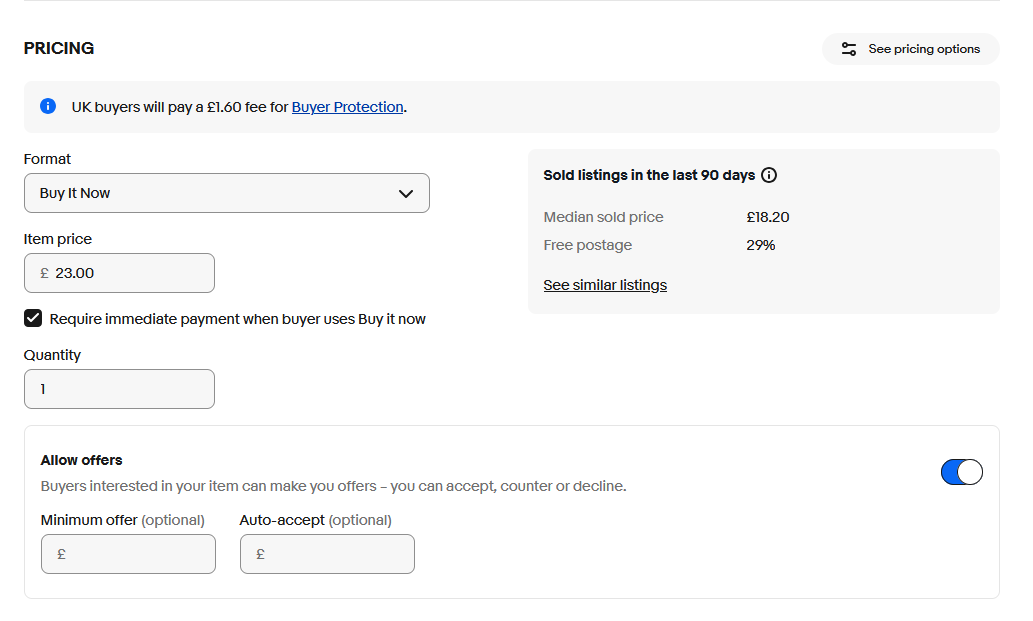Screen dimensions: 1033x621
Task: Tick the Require immediate payment checkbox
Action: [x=33, y=319]
